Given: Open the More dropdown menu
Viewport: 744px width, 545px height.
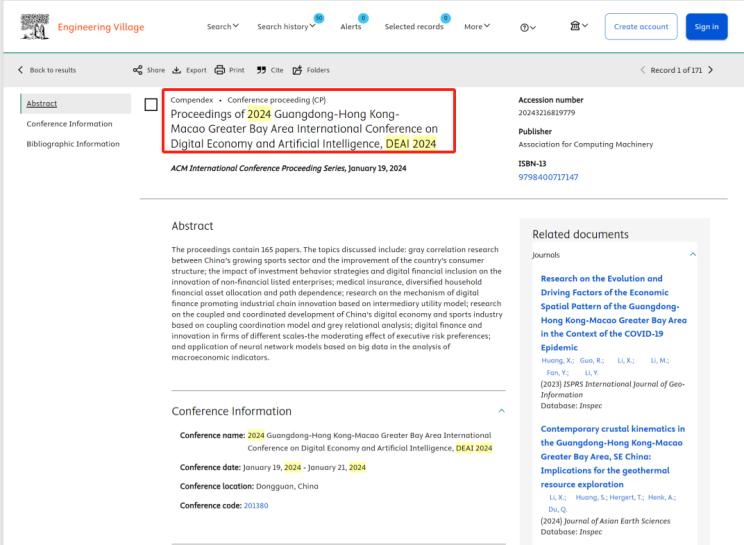Looking at the screenshot, I should [480, 27].
